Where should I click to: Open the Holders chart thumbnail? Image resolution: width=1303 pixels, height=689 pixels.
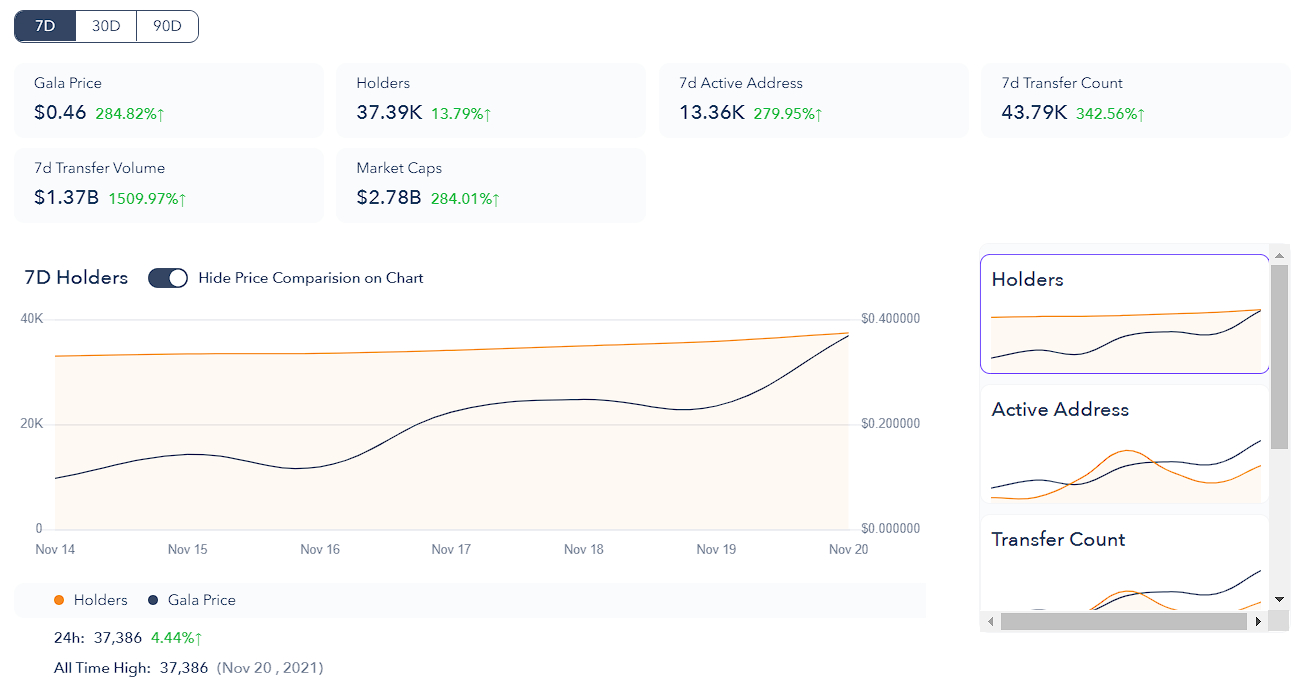click(1124, 314)
